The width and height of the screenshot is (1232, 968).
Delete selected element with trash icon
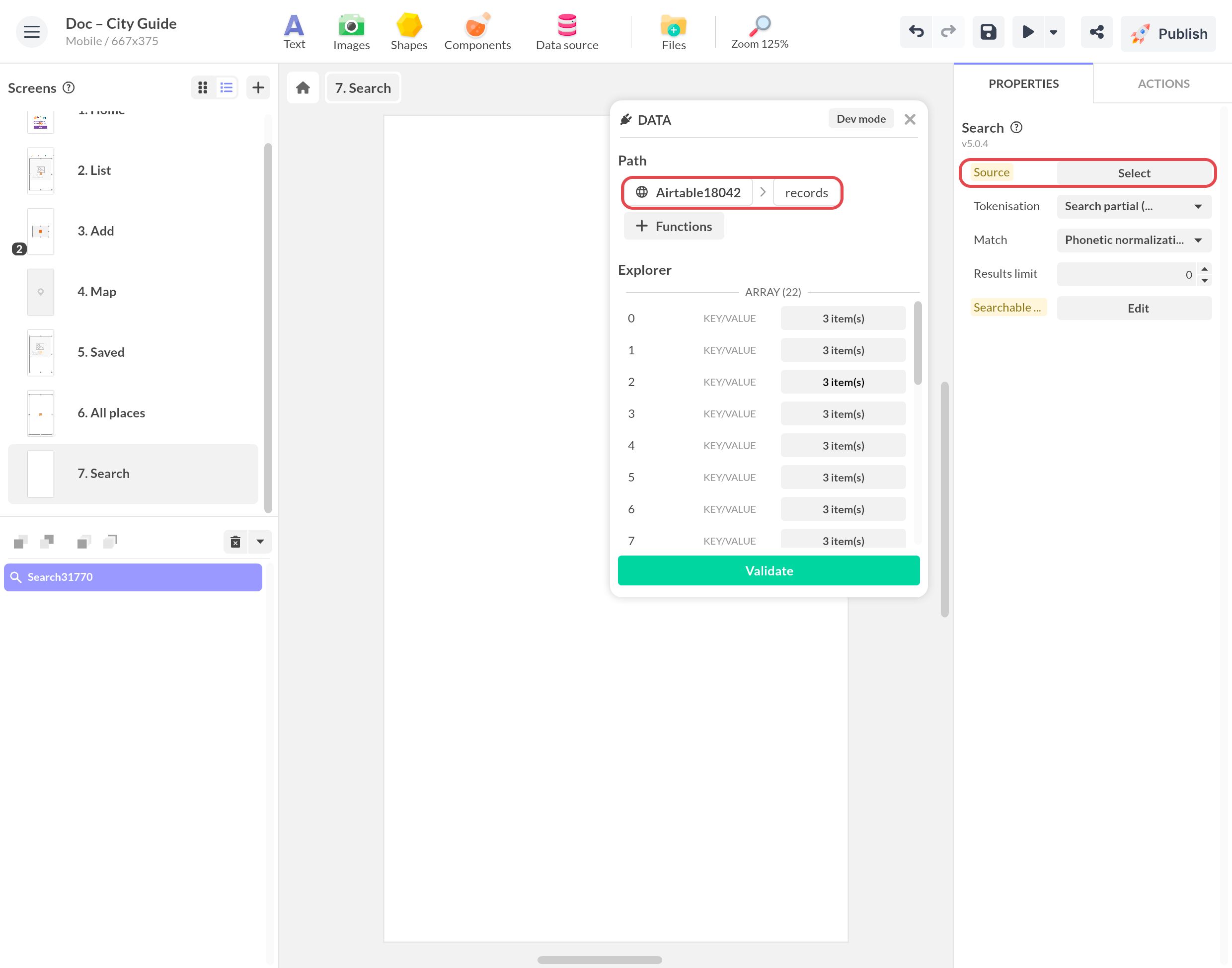point(235,542)
